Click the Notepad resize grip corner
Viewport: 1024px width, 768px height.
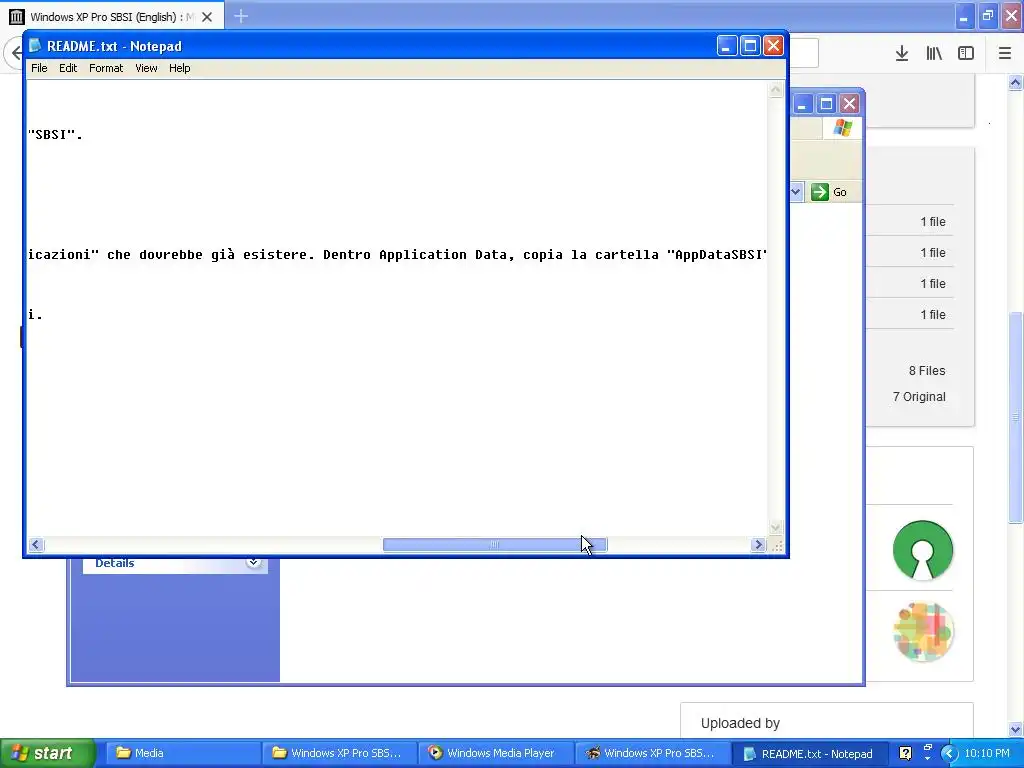tap(776, 545)
